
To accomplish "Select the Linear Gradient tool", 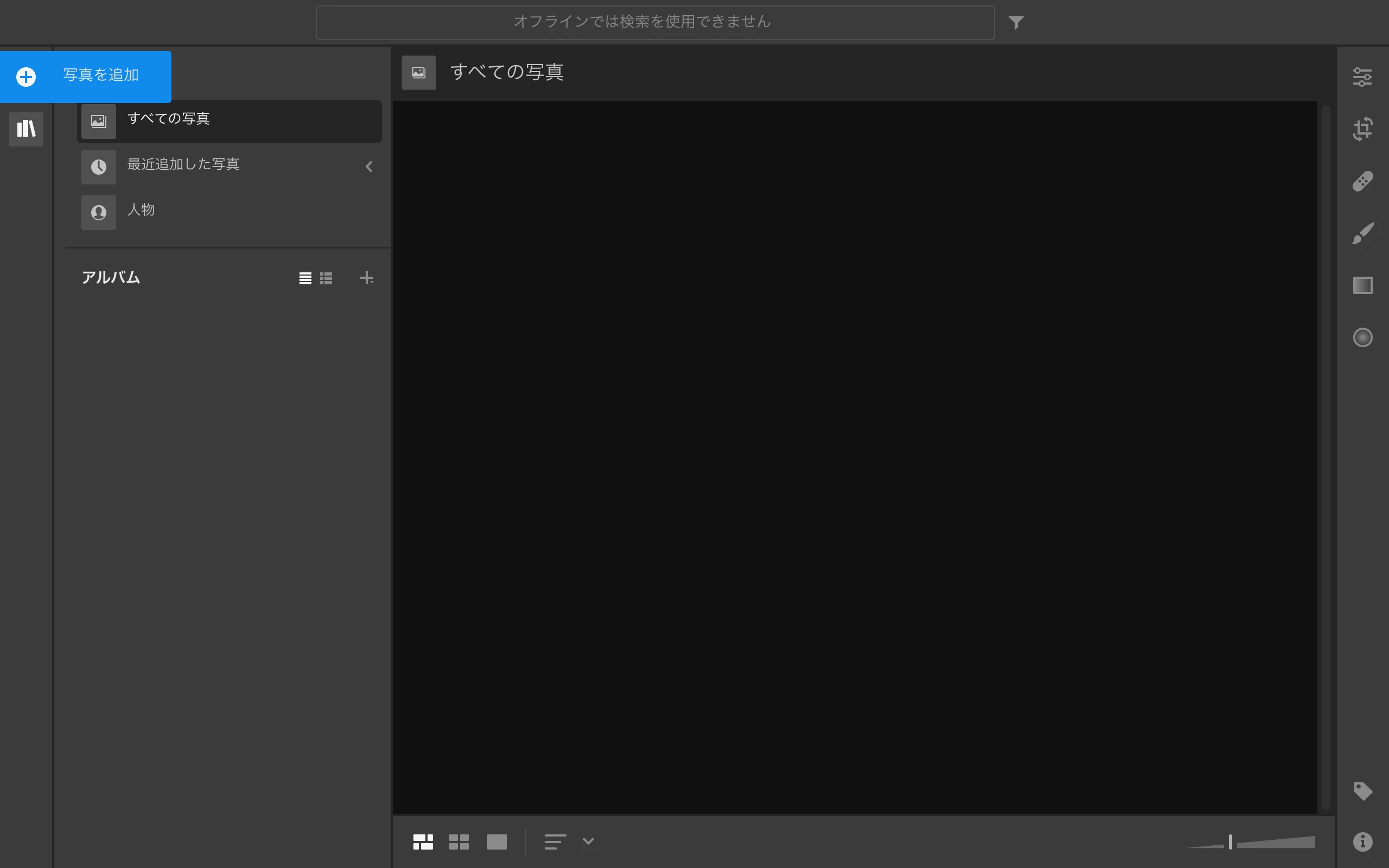I will pos(1362,285).
